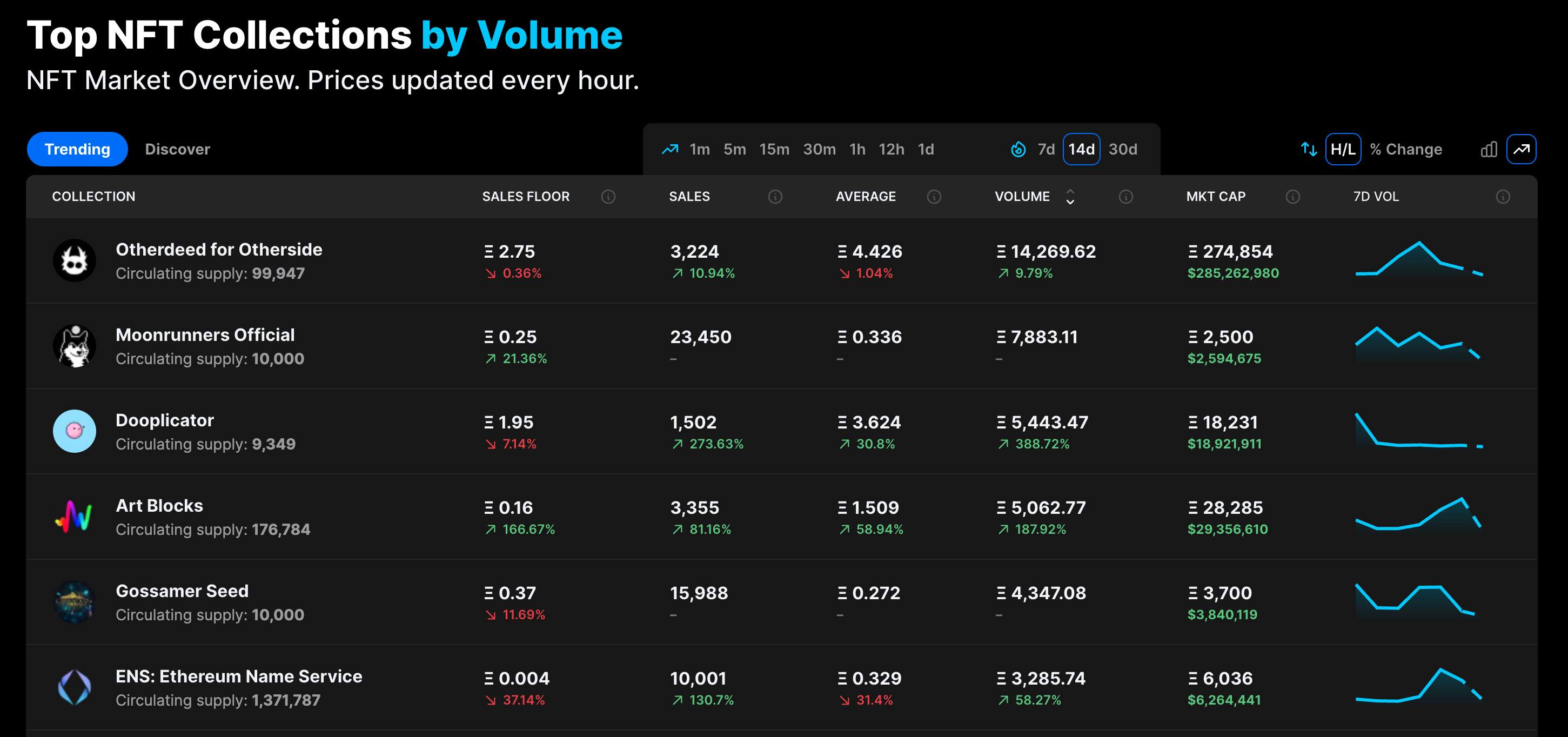View Moonrunners 7D volume sparkline chart
This screenshot has height=737, width=1568.
(x=1418, y=345)
